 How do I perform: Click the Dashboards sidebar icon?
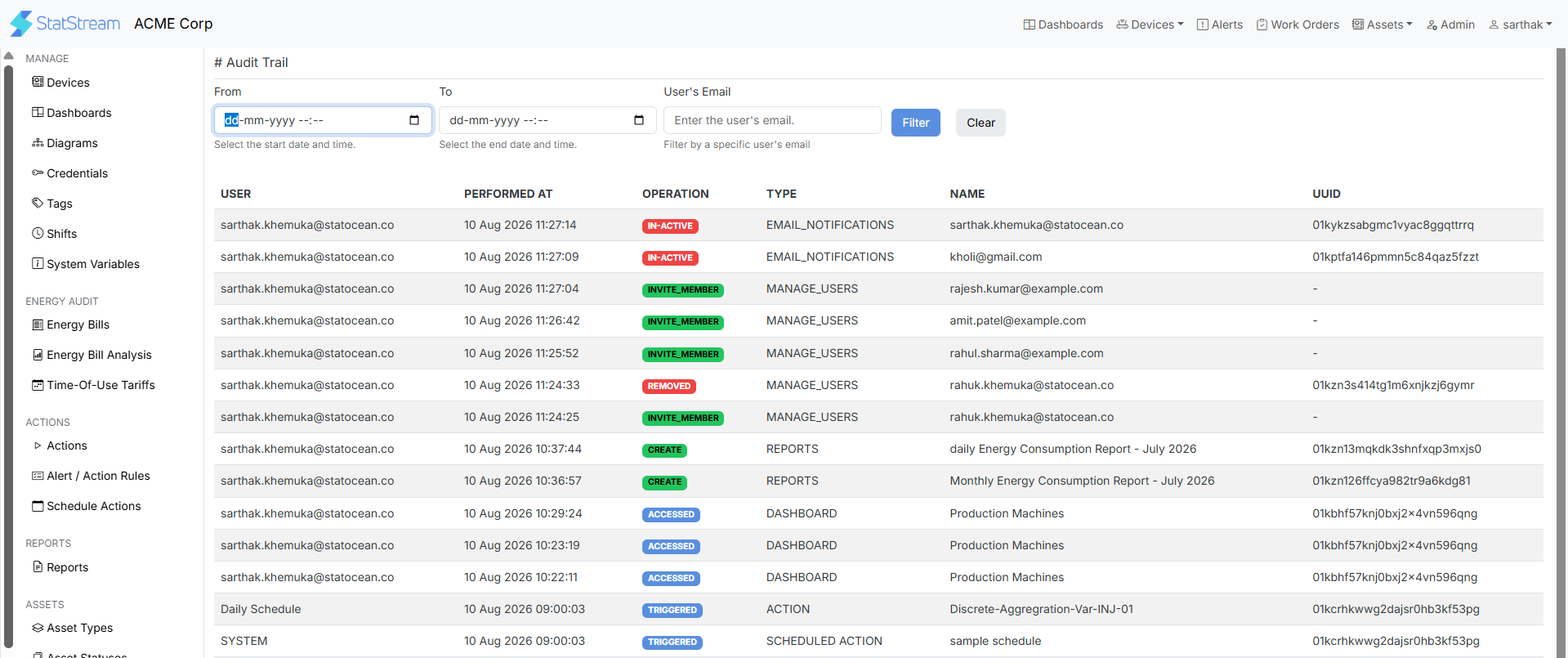pyautogui.click(x=38, y=112)
